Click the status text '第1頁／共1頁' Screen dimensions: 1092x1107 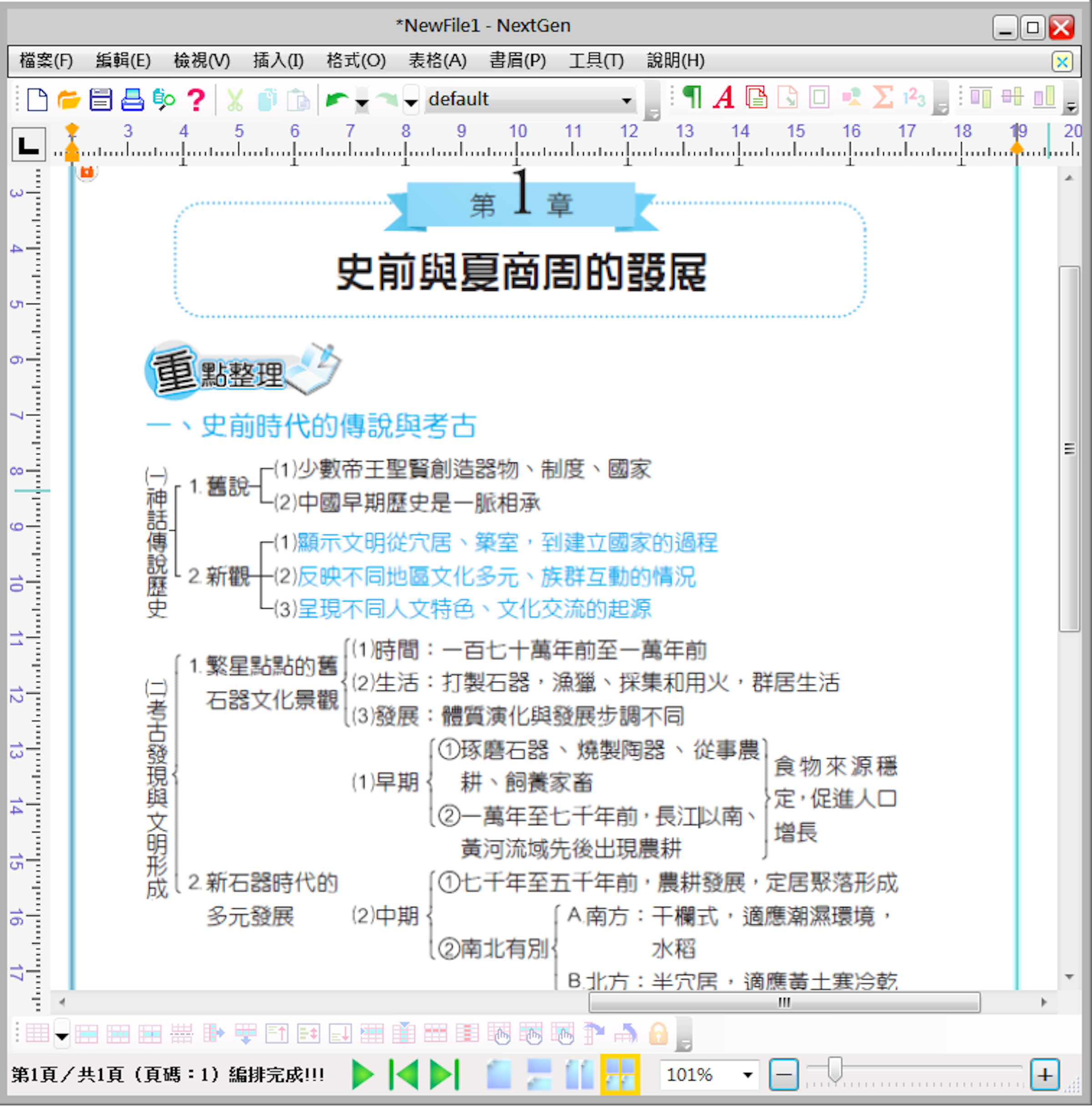coord(68,1074)
